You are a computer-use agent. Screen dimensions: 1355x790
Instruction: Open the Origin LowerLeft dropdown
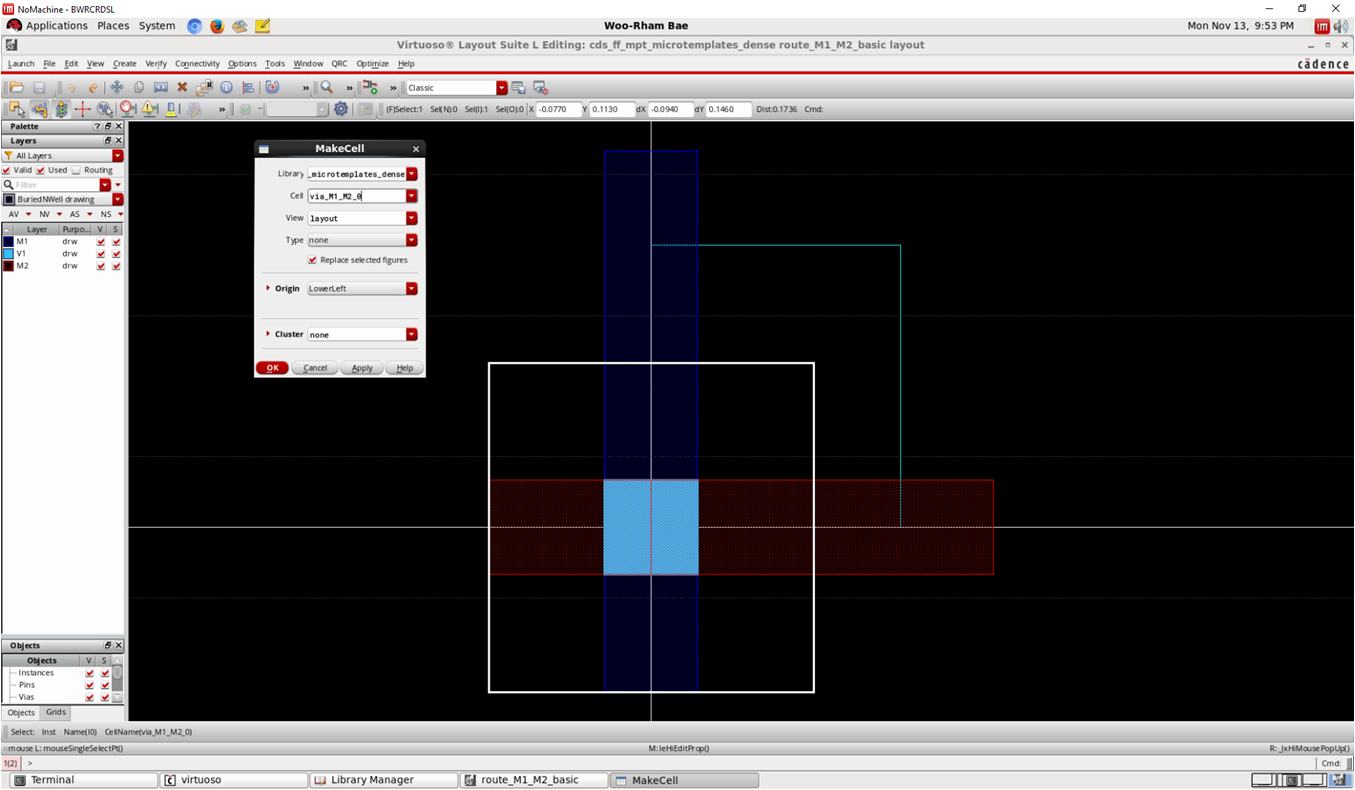click(412, 288)
